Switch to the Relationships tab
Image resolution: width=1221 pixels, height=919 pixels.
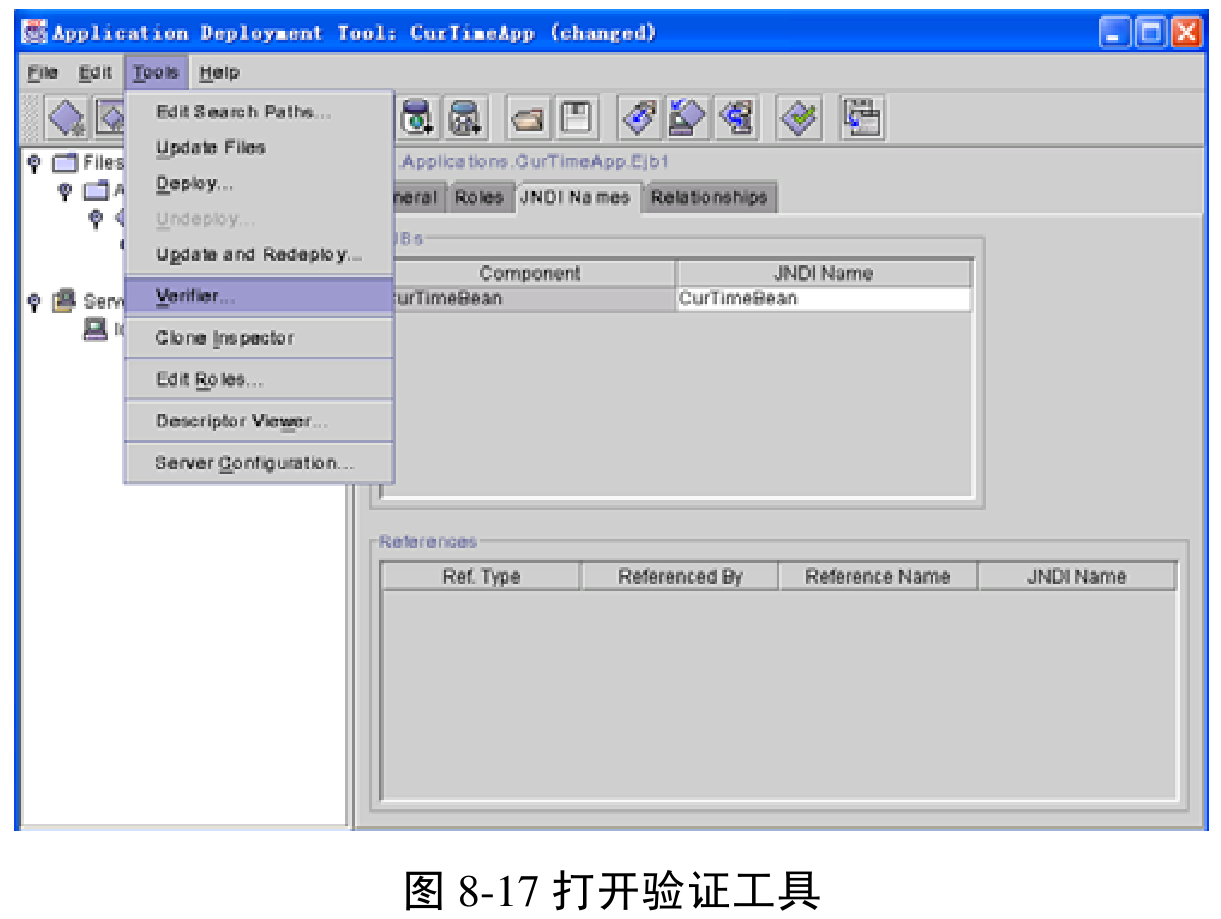click(709, 198)
